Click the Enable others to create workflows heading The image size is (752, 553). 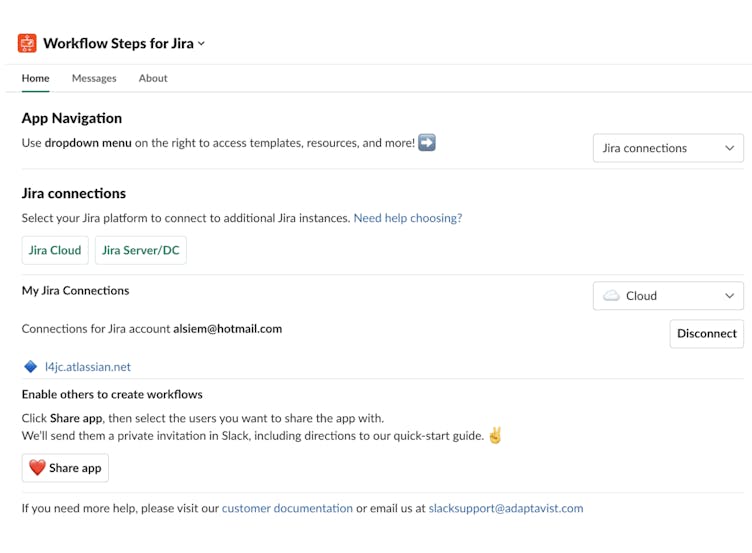click(112, 394)
